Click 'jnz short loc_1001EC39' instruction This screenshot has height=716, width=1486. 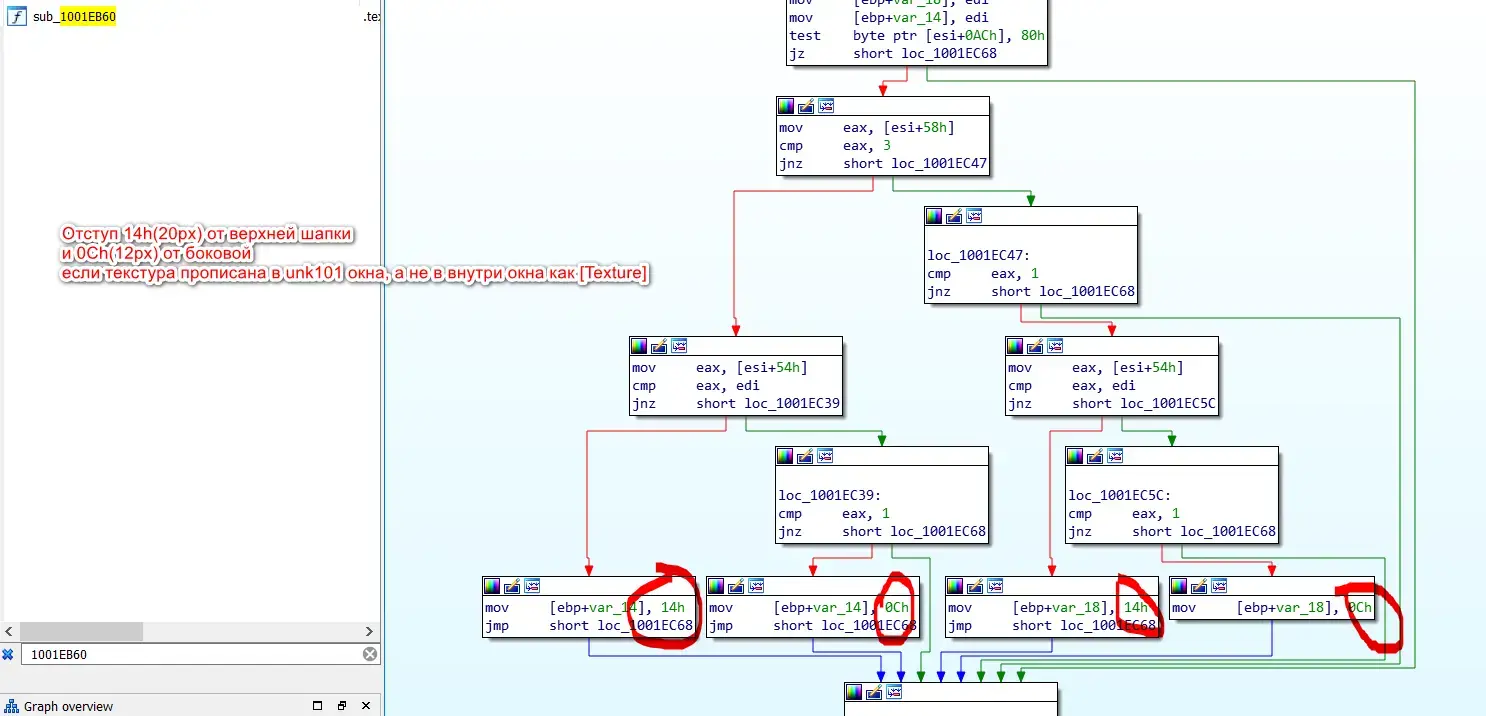tap(735, 404)
